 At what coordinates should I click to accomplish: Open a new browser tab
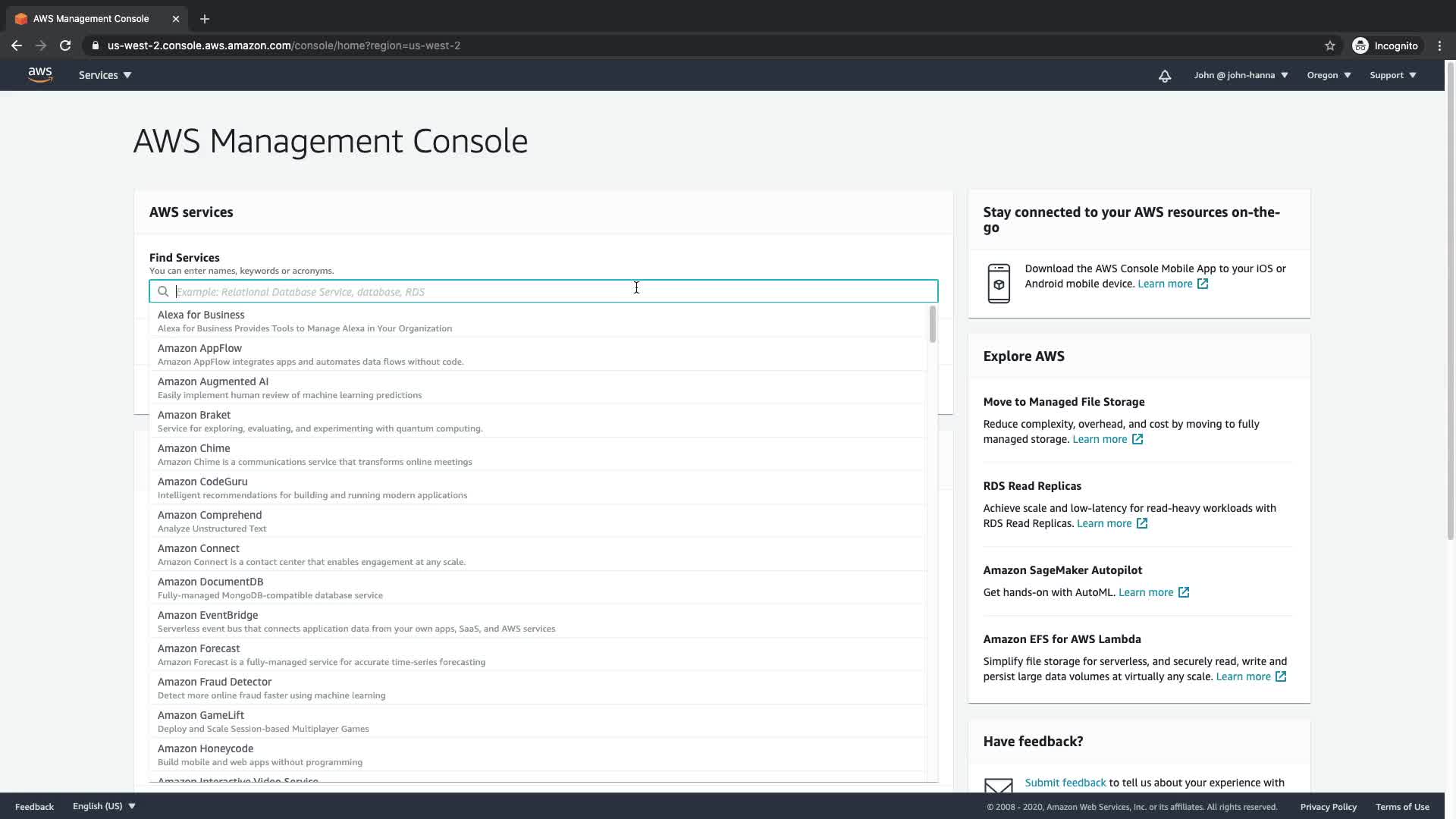tap(205, 19)
